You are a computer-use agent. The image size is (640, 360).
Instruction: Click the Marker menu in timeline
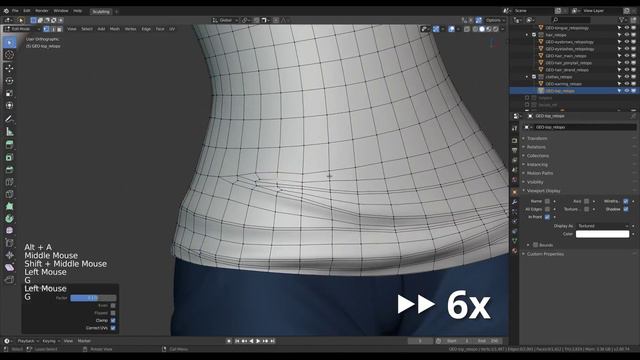(x=84, y=341)
